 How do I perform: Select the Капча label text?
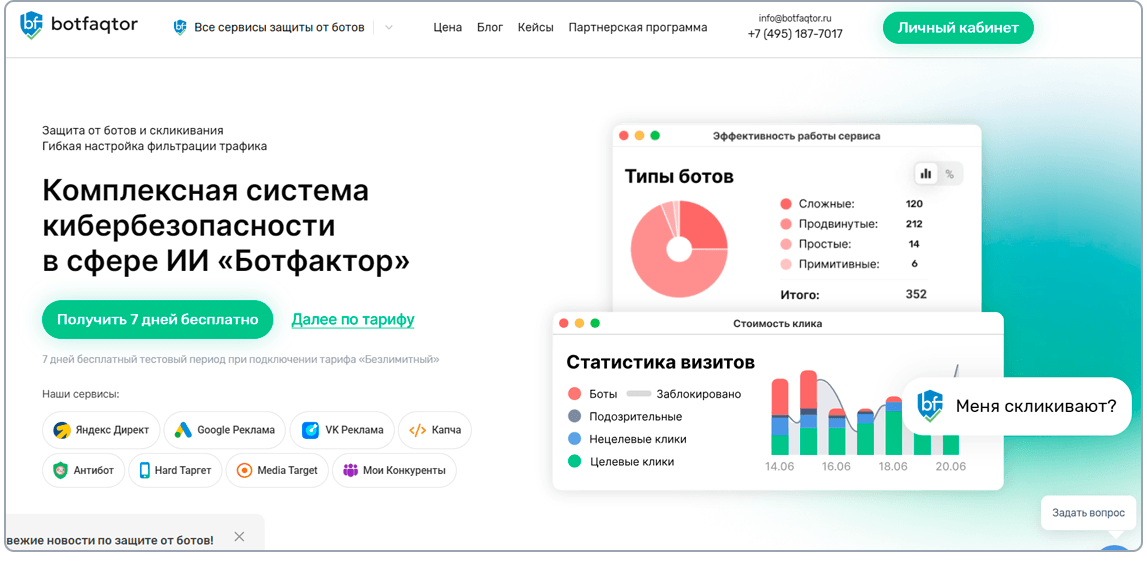point(446,430)
